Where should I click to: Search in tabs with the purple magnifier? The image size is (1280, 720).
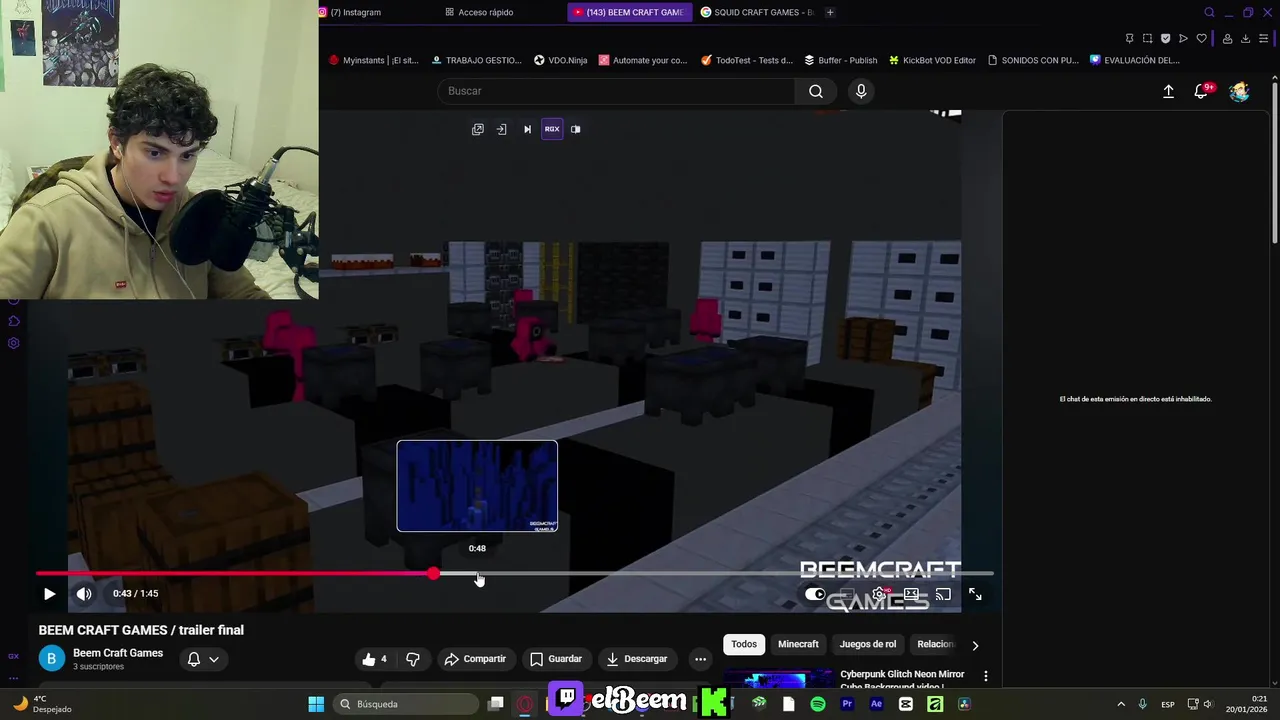1209,12
